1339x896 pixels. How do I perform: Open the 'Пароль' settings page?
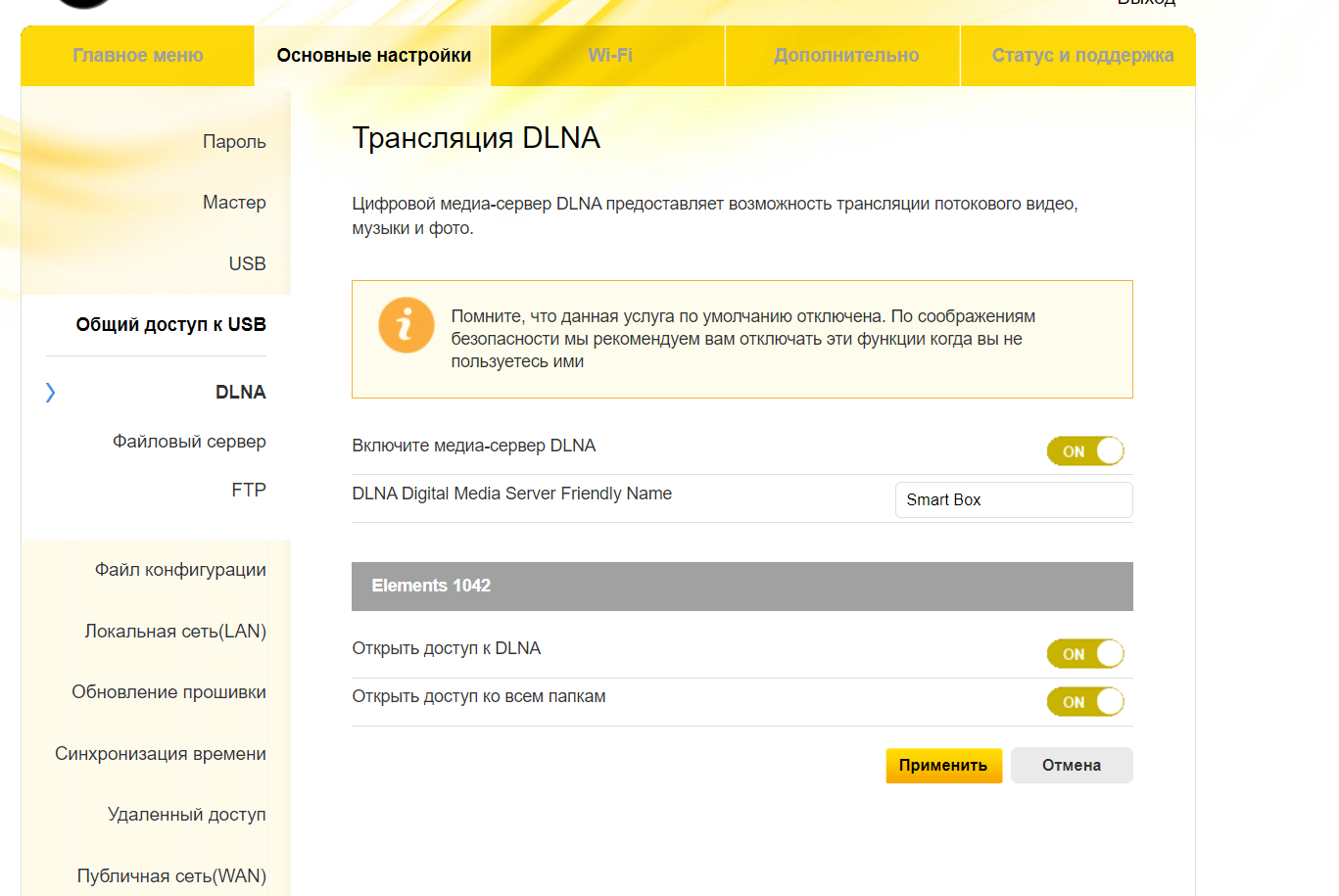234,142
